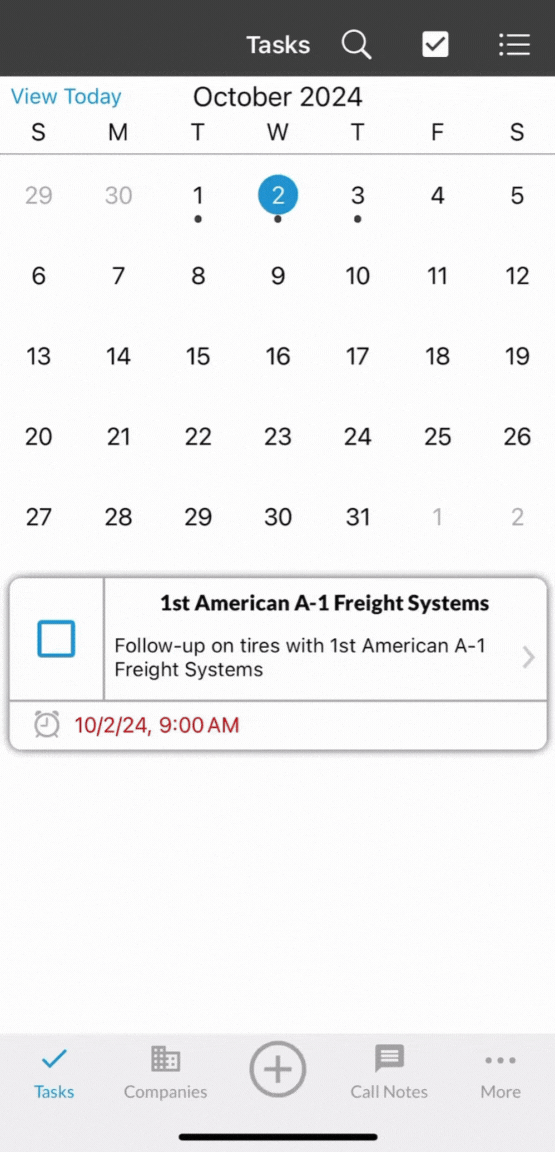Choose the highlighted date 2
Viewport: 555px width, 1152px height.
pos(277,195)
